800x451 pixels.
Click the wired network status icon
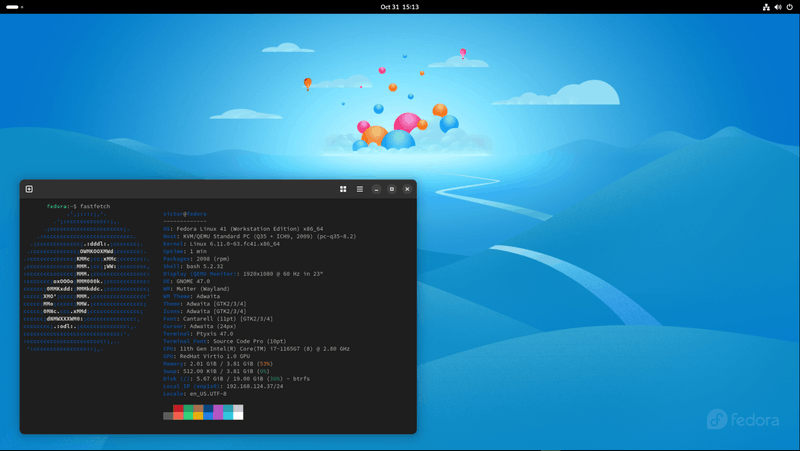click(x=766, y=7)
